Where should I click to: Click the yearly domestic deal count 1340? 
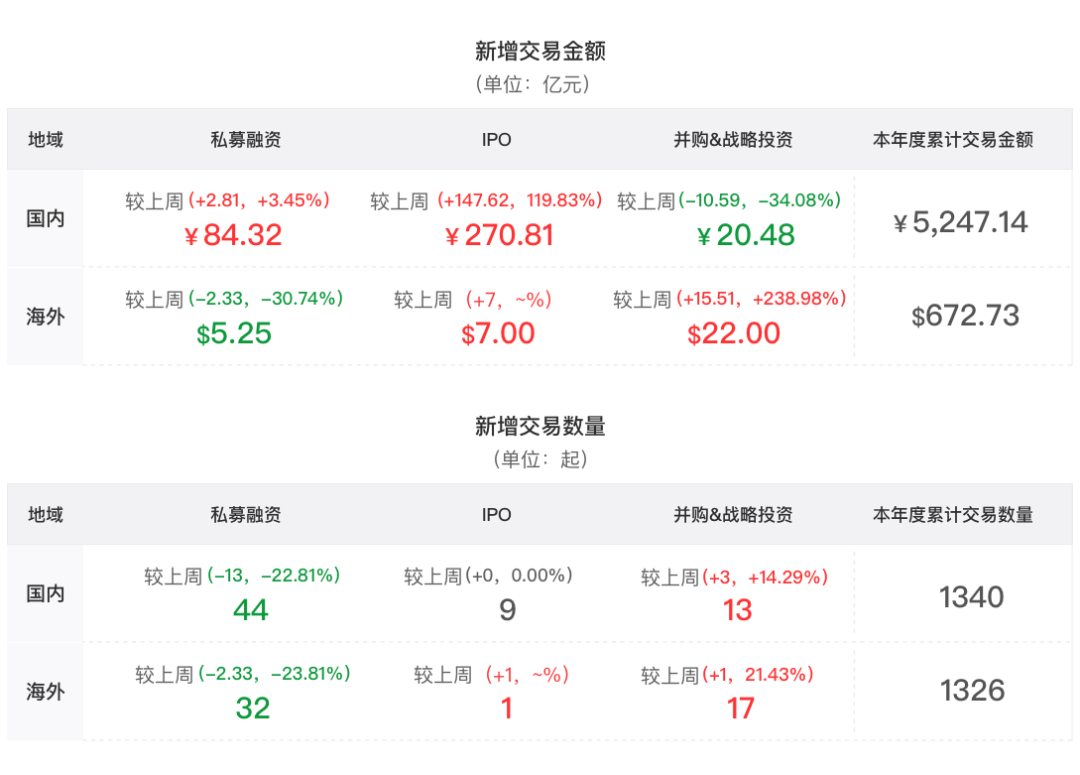click(x=971, y=597)
